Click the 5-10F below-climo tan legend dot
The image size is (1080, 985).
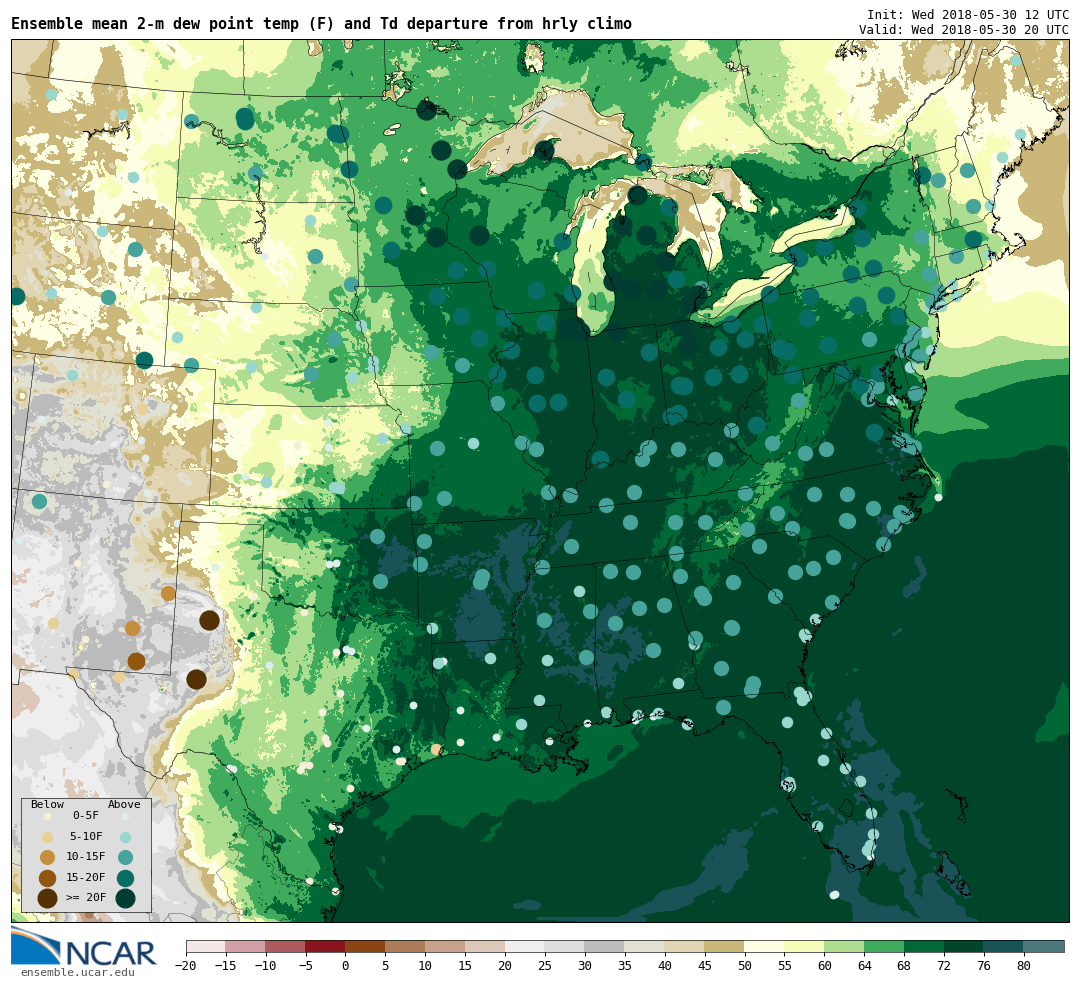48,838
